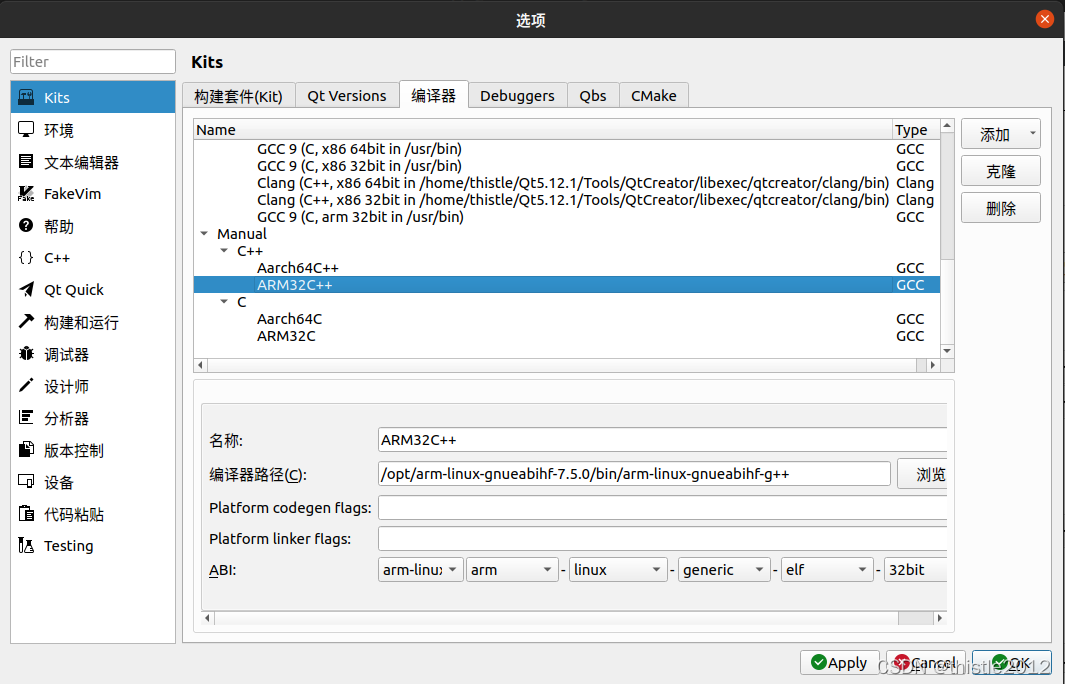
Task: Select the Aarch64C compiler row
Action: point(566,319)
